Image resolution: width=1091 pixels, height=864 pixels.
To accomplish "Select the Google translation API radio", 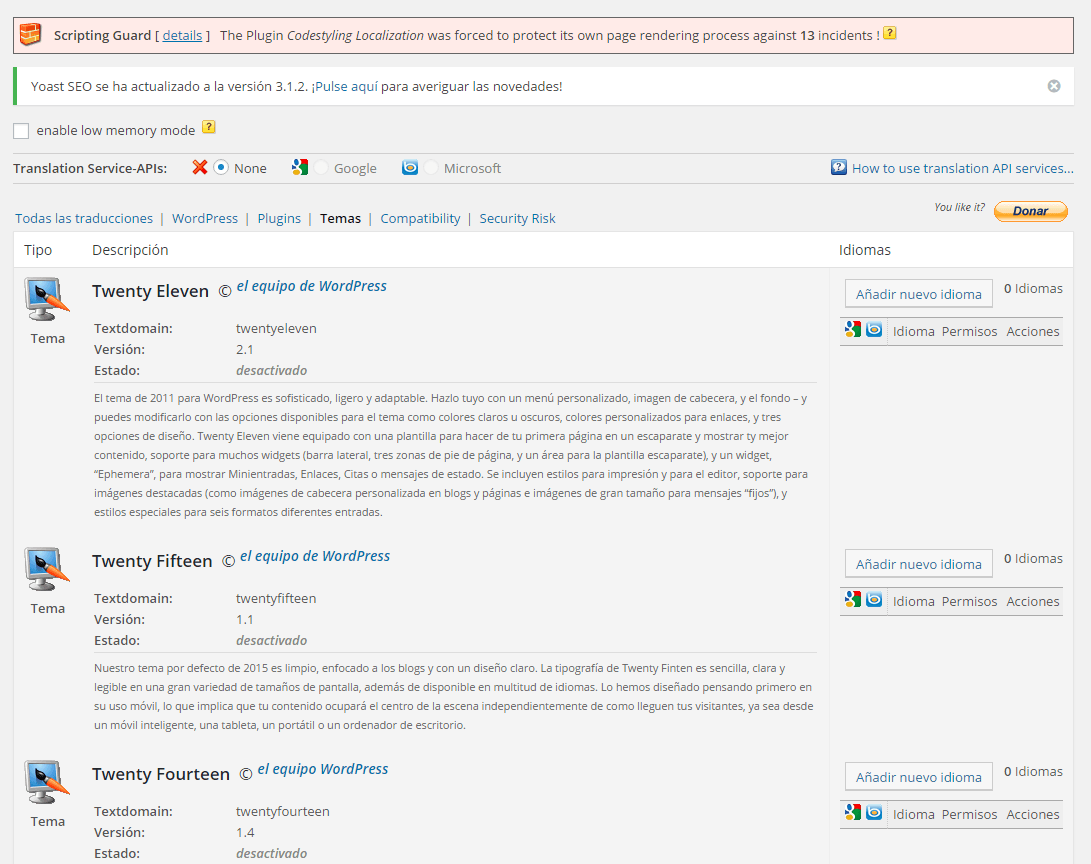I will [321, 168].
